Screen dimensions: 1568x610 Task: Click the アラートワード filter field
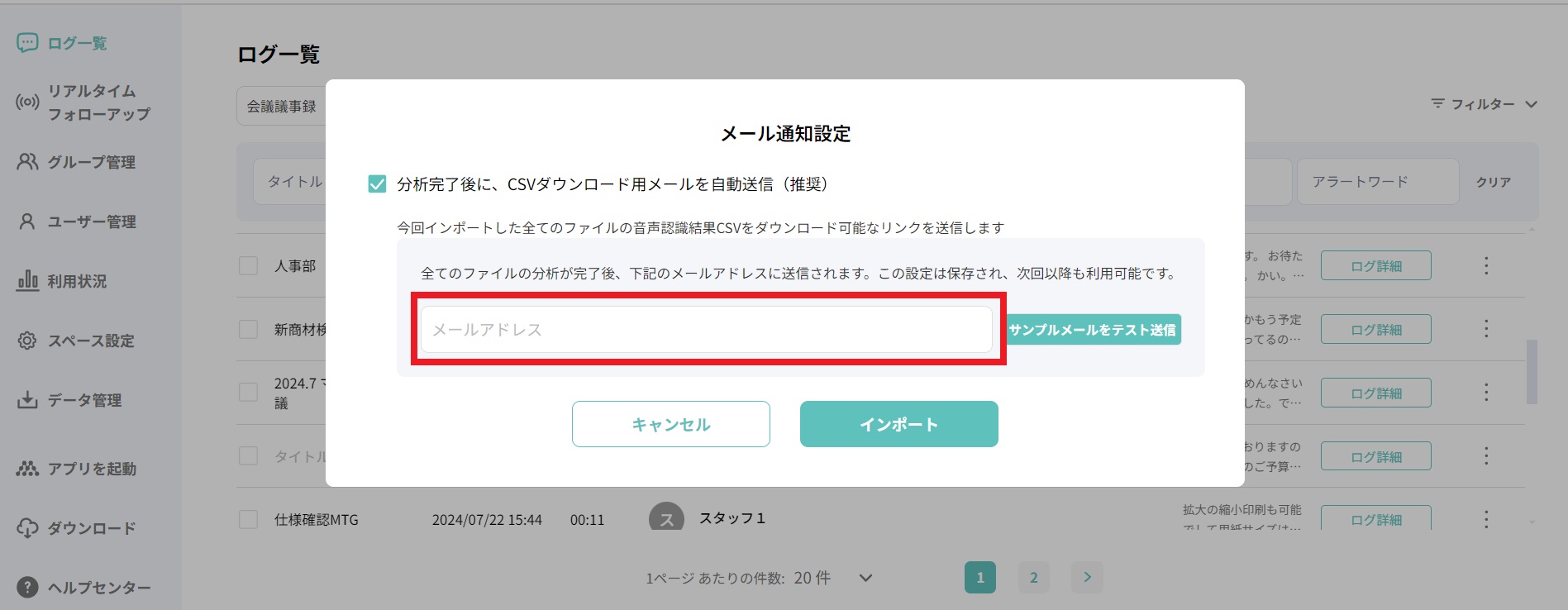coord(1378,181)
